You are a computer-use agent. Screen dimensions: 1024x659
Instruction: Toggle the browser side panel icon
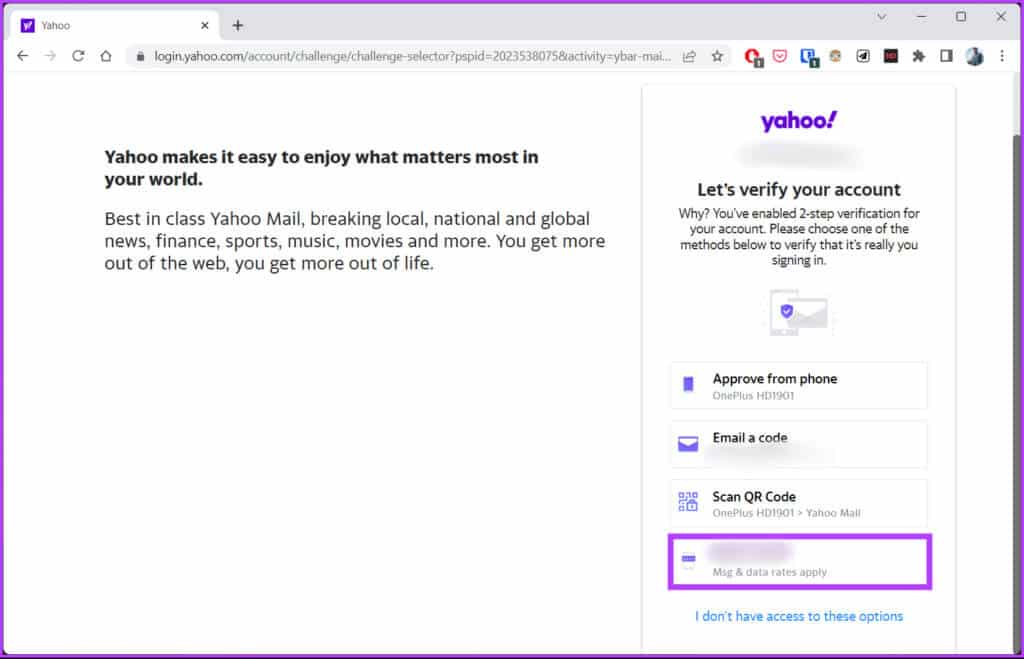(946, 56)
